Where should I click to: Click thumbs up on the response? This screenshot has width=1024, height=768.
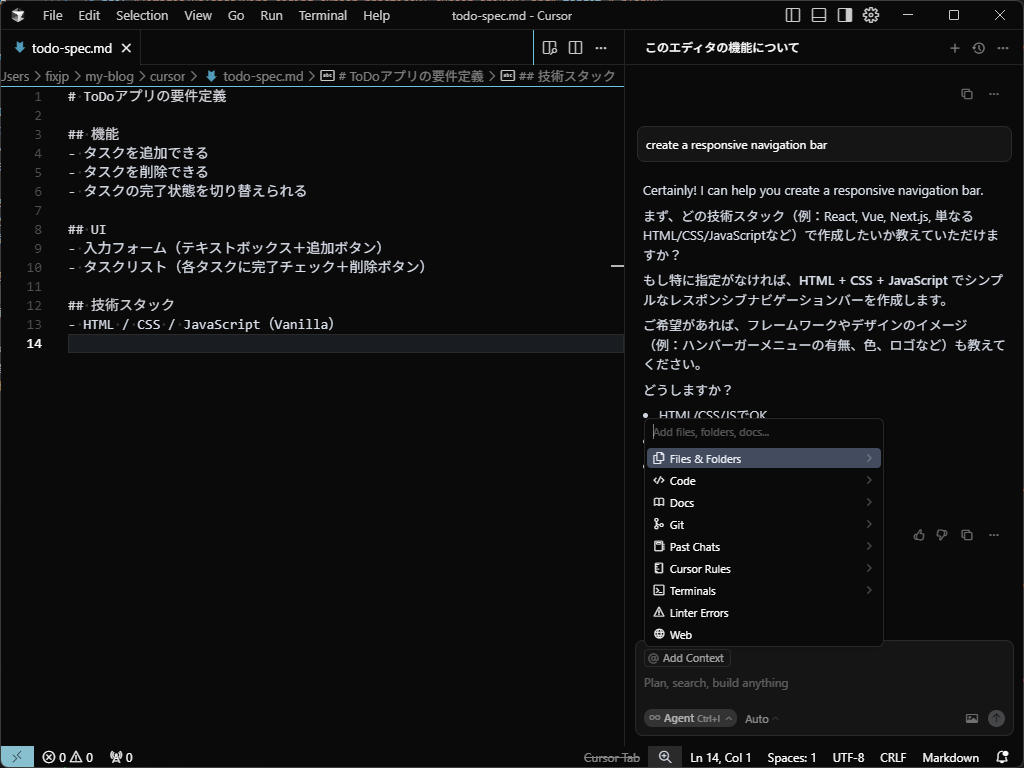[919, 535]
